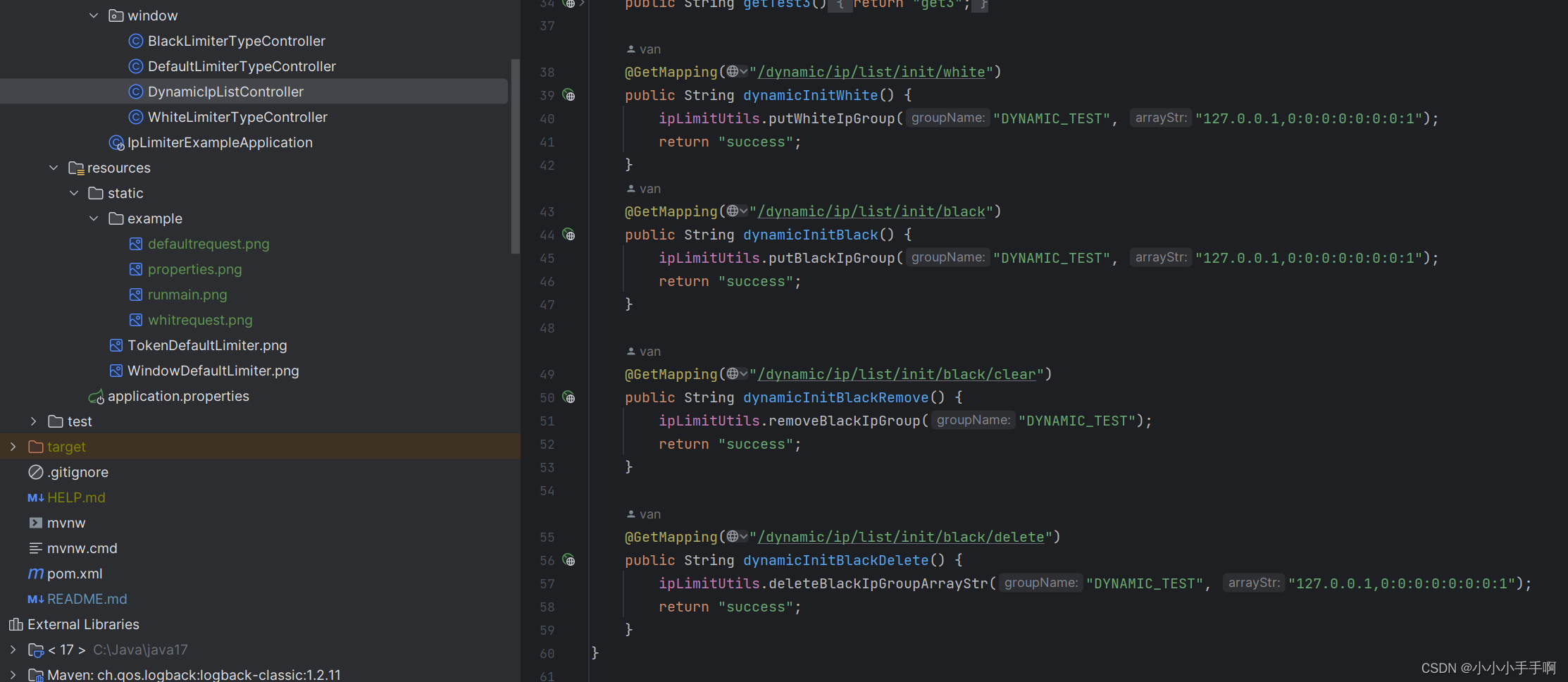The image size is (1568, 682).
Task: Open WhiteLimiterTypeController class
Action: [237, 117]
